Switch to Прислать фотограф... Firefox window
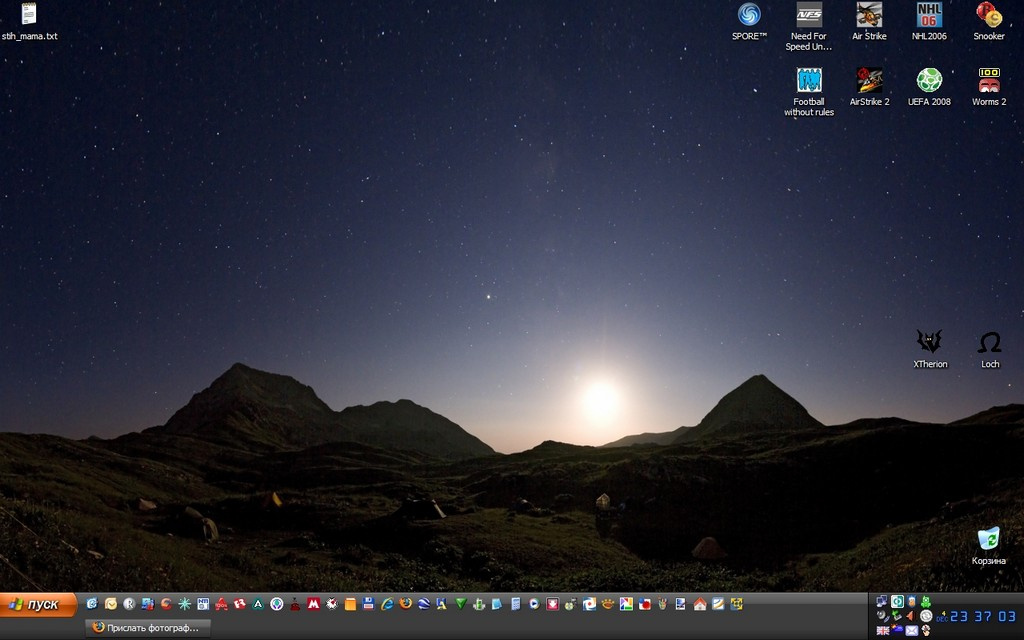The height and width of the screenshot is (640, 1024). coord(148,628)
